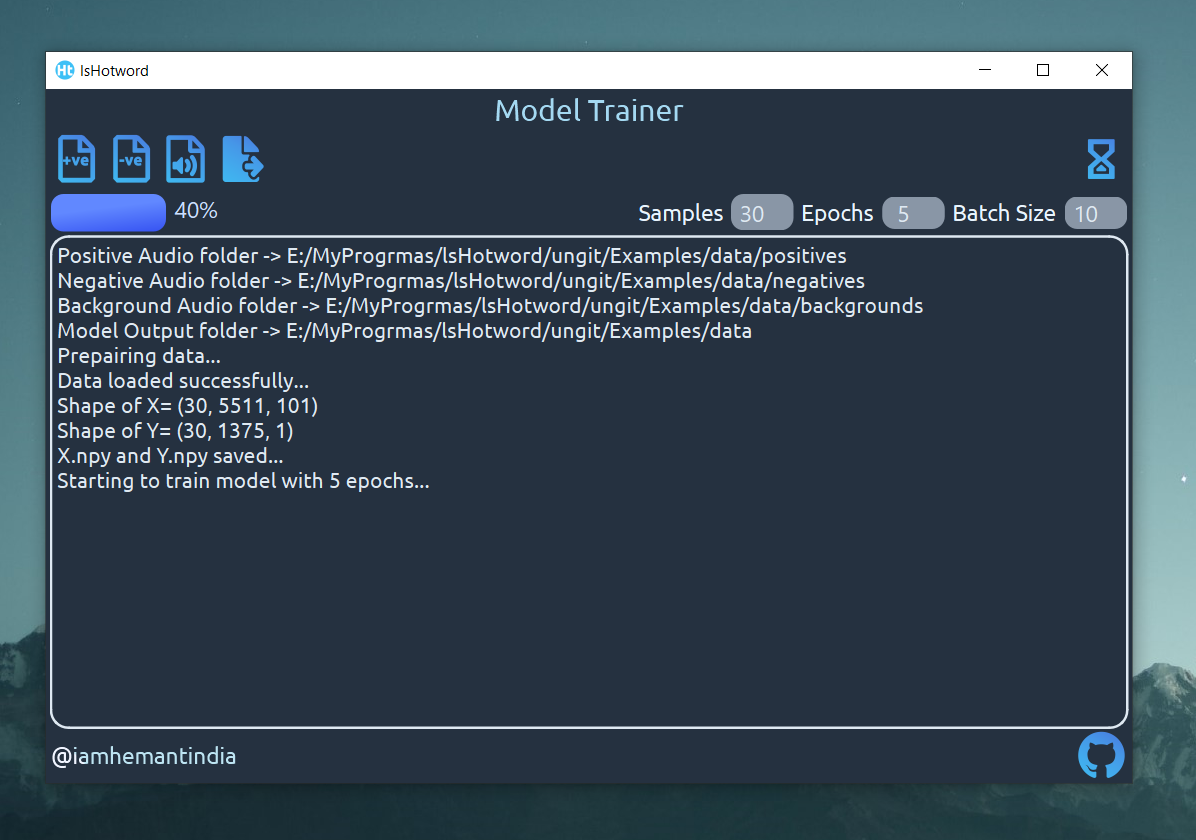The height and width of the screenshot is (840, 1196).
Task: Click the 'Prepairing data...' log line
Action: point(139,356)
